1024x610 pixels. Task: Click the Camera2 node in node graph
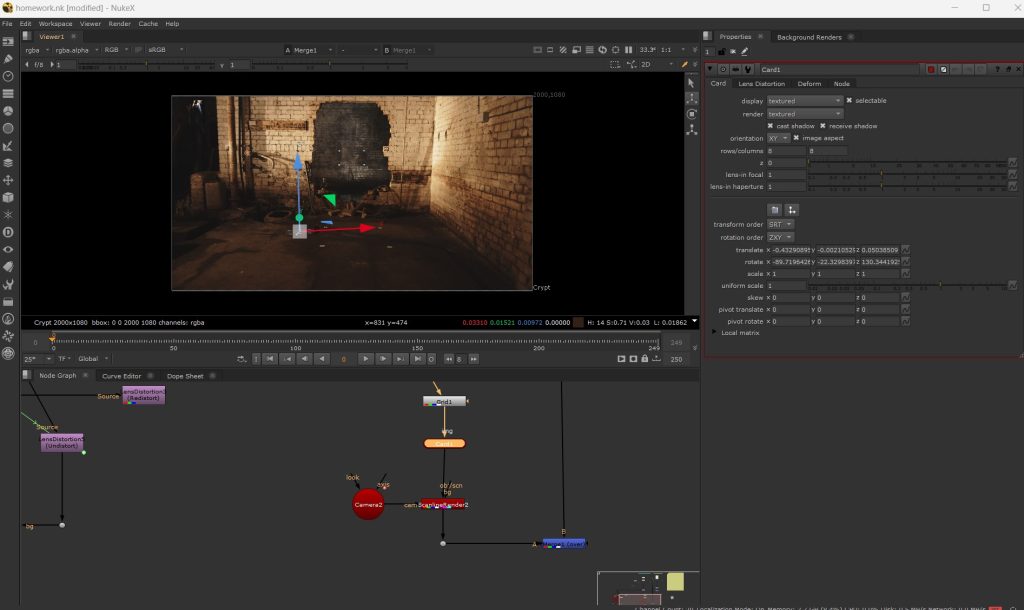pos(368,505)
